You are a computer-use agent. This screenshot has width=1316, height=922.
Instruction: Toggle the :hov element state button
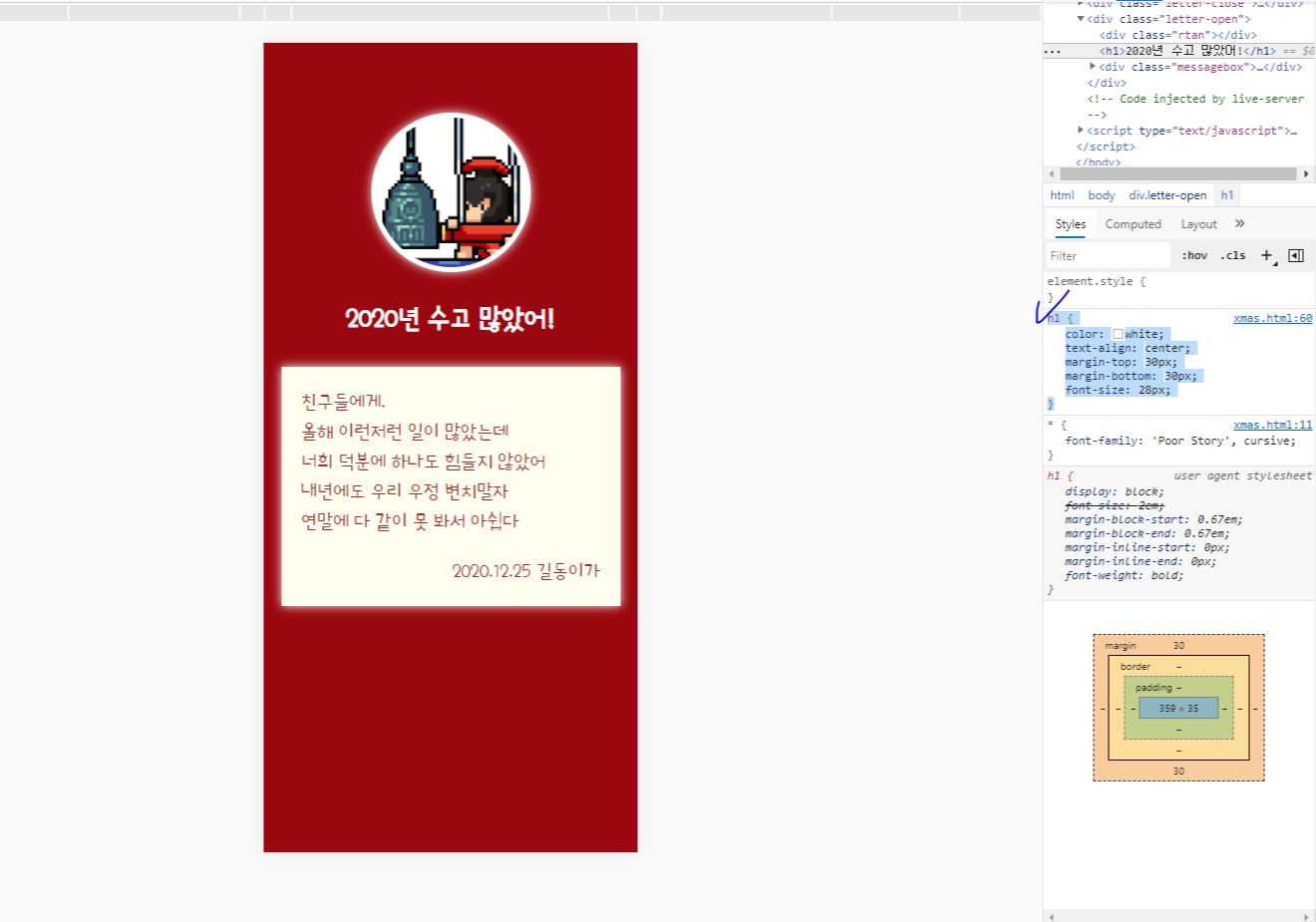click(x=1194, y=255)
